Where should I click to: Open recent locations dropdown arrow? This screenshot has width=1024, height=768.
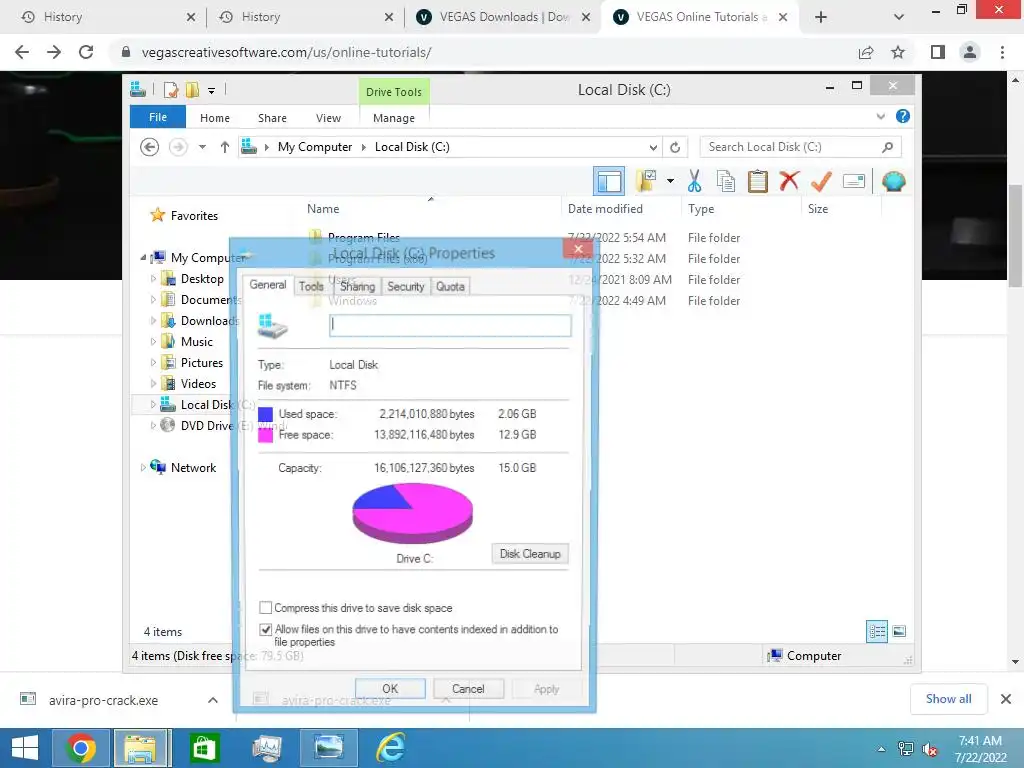(x=202, y=147)
